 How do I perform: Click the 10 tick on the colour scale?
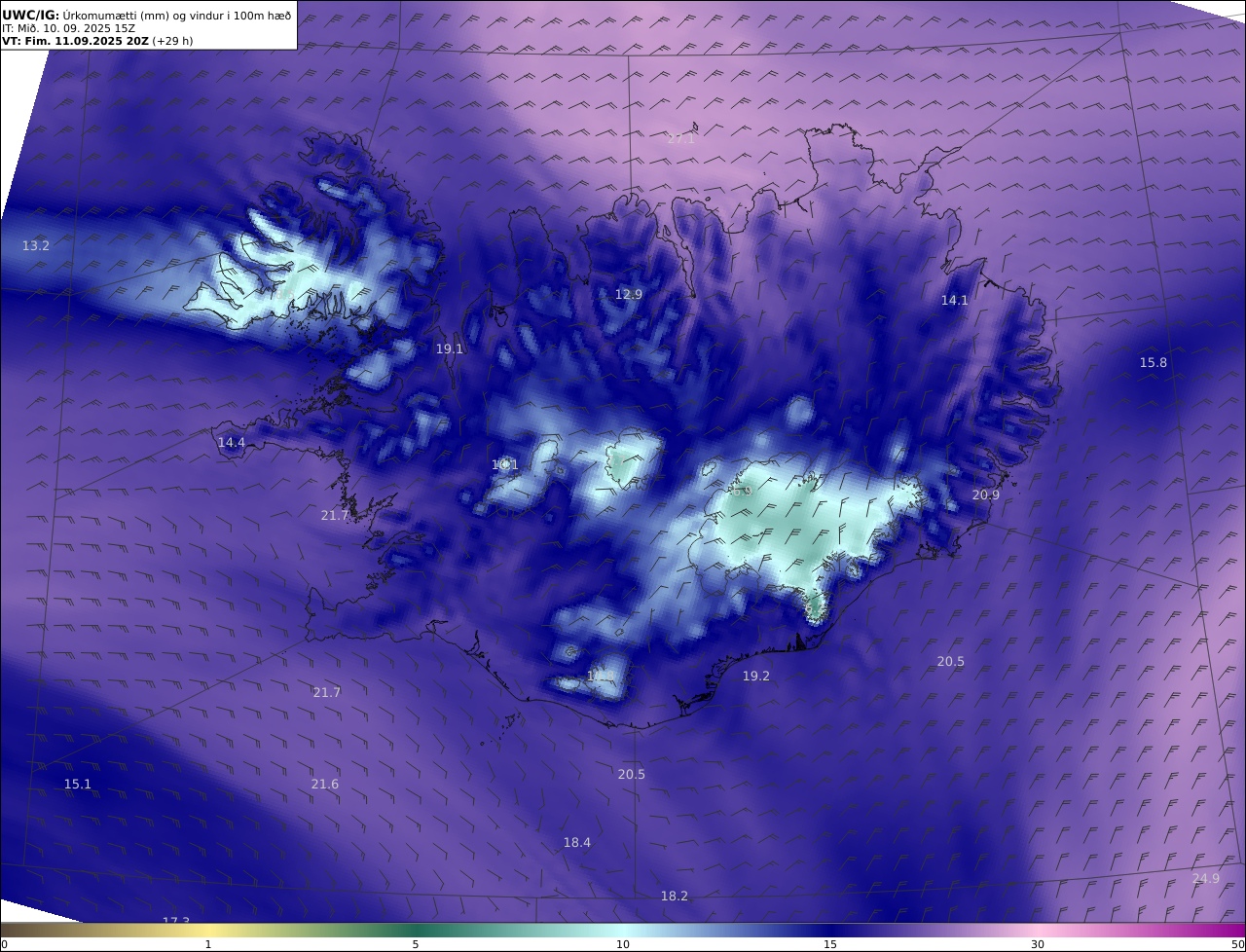coord(623,944)
